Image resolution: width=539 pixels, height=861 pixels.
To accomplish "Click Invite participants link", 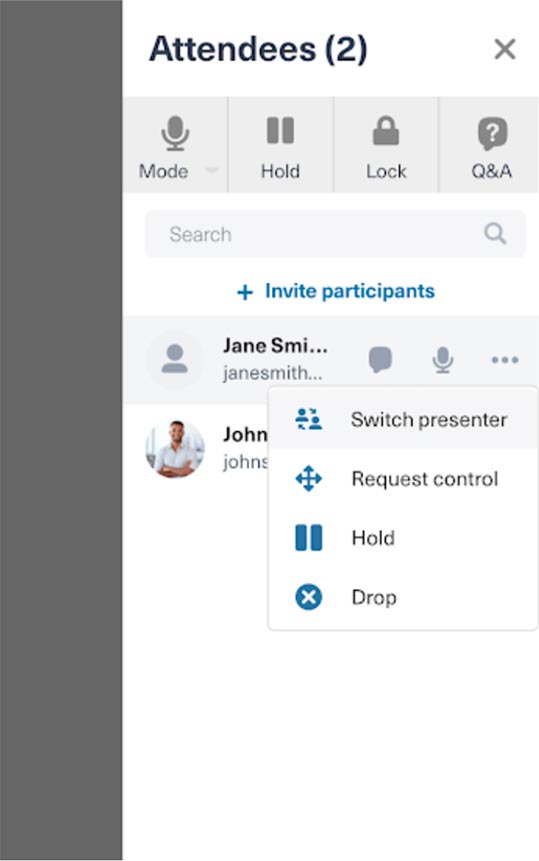I will [350, 291].
